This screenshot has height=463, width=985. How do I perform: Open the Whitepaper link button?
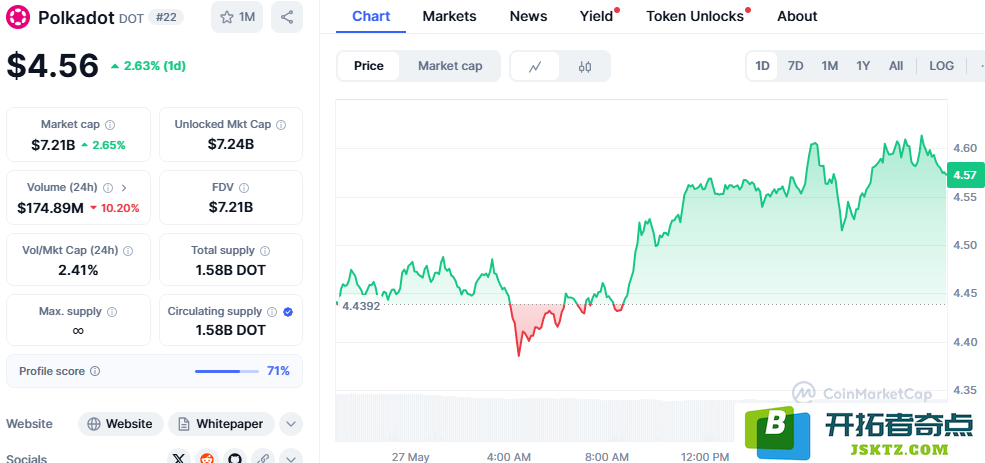pos(221,424)
